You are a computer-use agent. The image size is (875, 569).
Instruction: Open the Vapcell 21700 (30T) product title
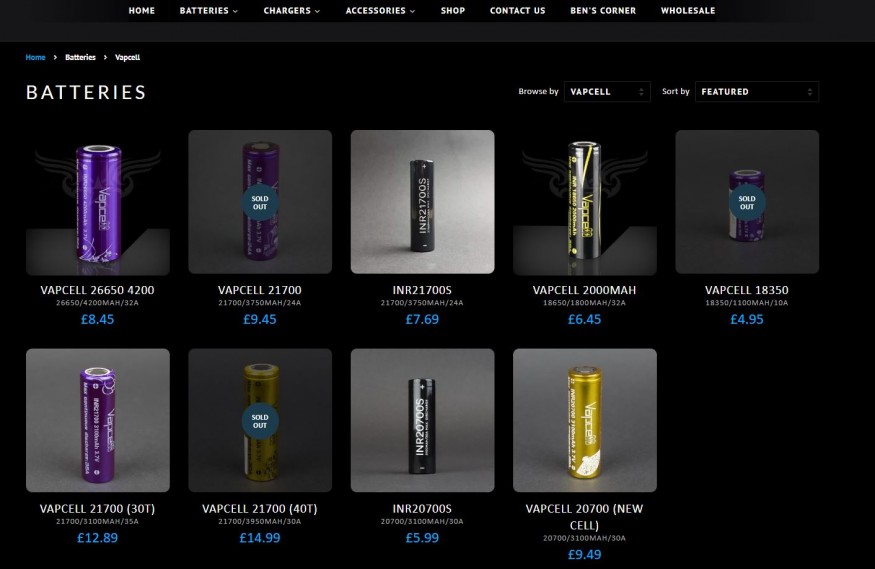click(98, 509)
